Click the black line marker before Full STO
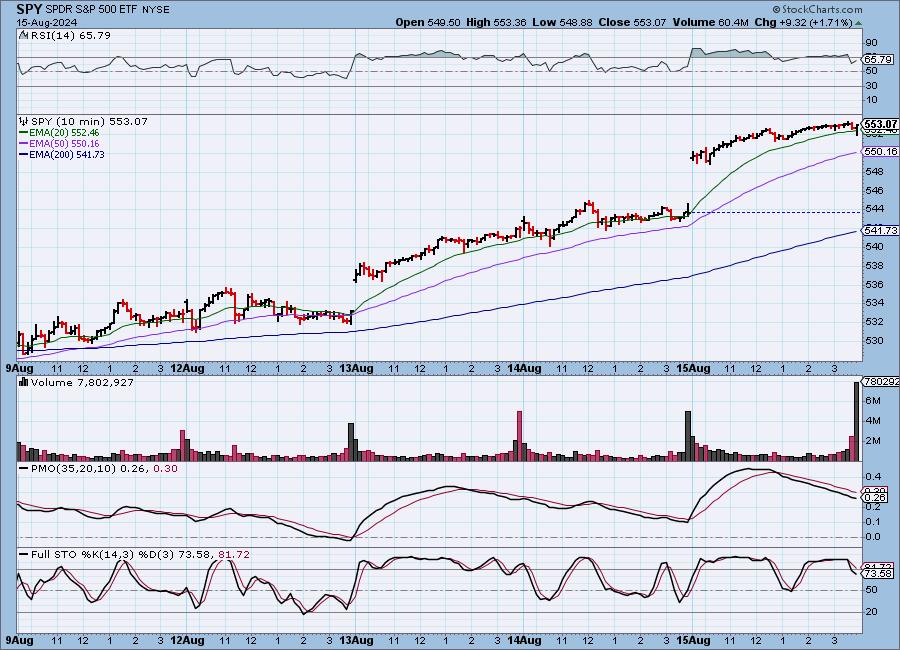Image resolution: width=900 pixels, height=650 pixels. (x=24, y=555)
